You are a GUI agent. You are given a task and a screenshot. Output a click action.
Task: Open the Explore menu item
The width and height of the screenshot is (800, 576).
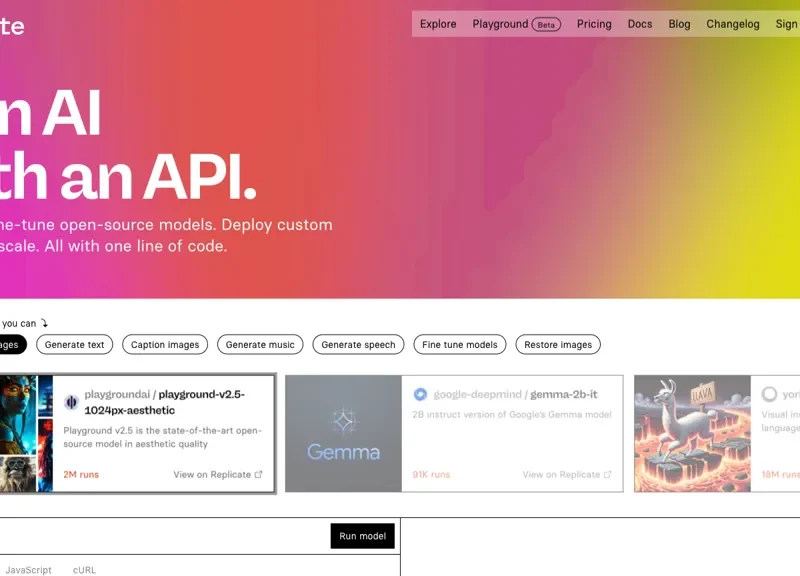click(438, 24)
